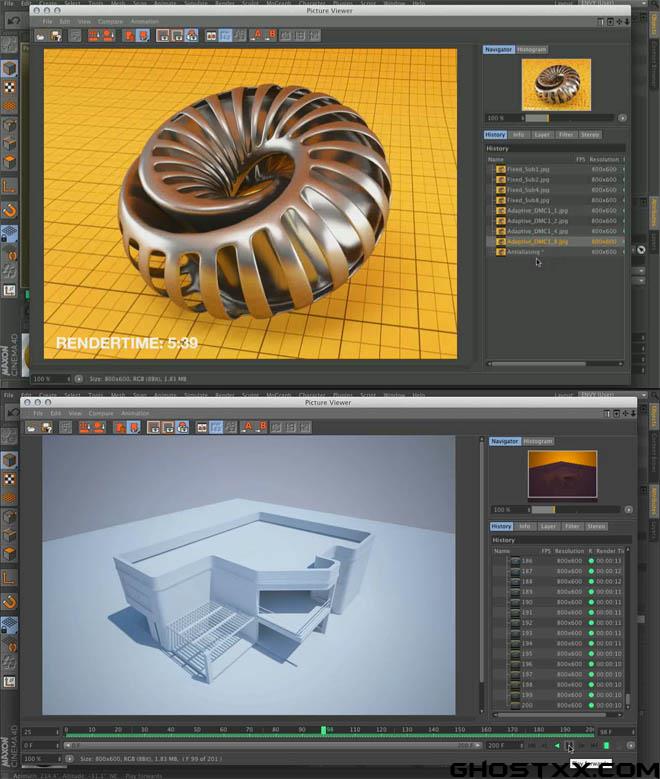
Task: Select Workplane orange grid icon beside torus viewer
Action: coord(9,105)
